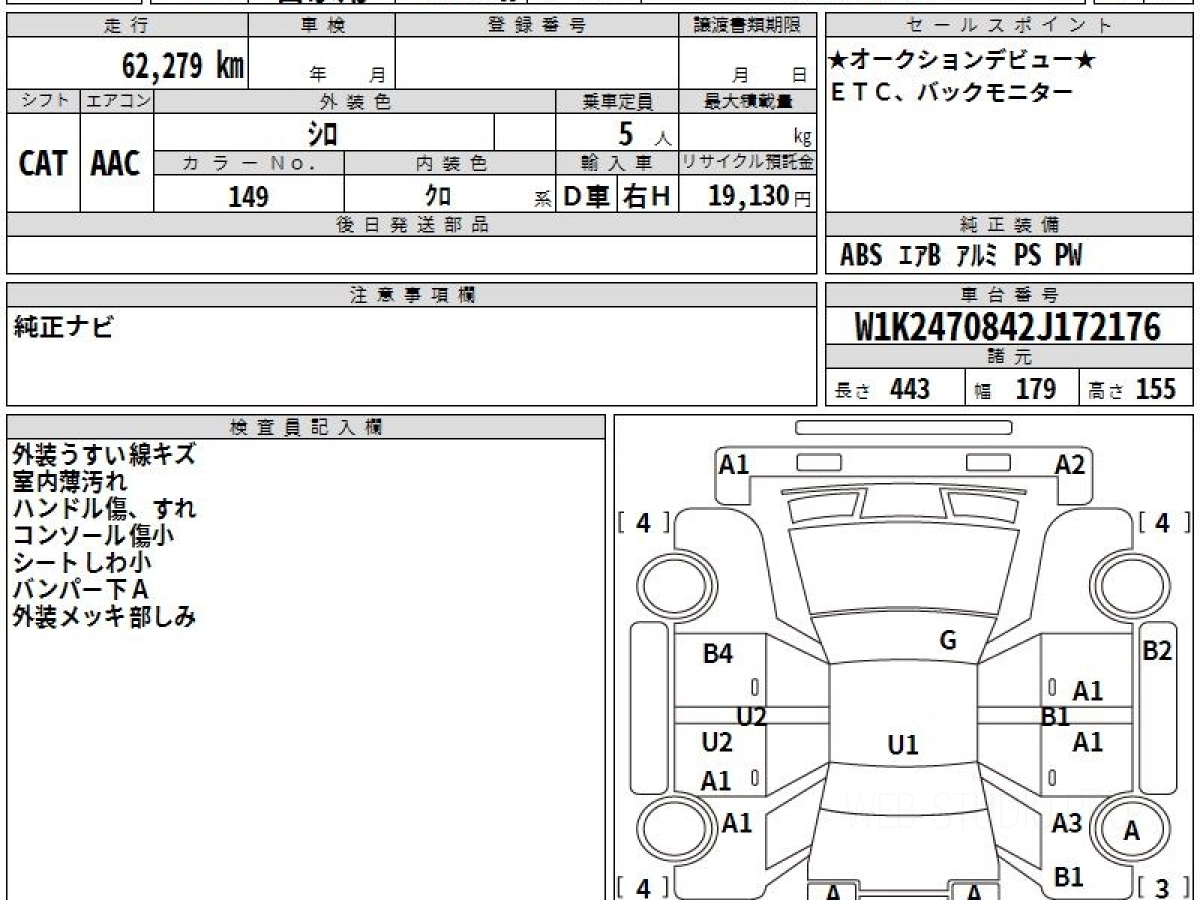Select the 右H steering cell
The width and height of the screenshot is (1200, 900).
tap(647, 197)
